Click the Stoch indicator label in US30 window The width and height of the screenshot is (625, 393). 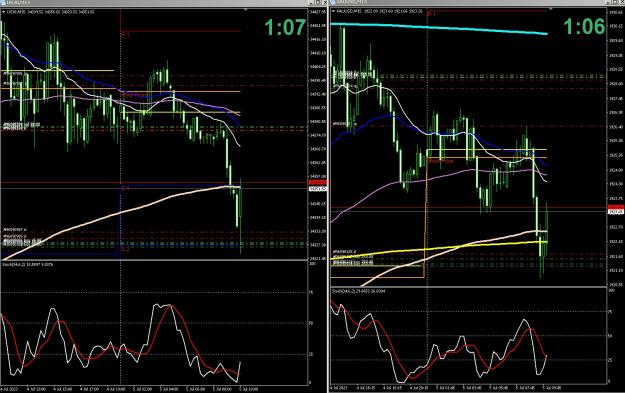pyautogui.click(x=28, y=264)
